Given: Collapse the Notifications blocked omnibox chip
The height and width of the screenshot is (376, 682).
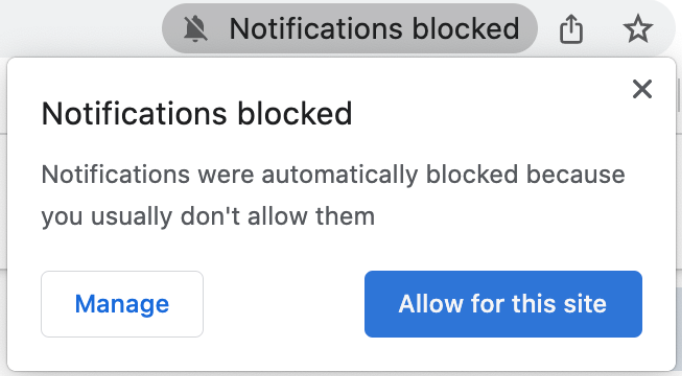Looking at the screenshot, I should [350, 29].
